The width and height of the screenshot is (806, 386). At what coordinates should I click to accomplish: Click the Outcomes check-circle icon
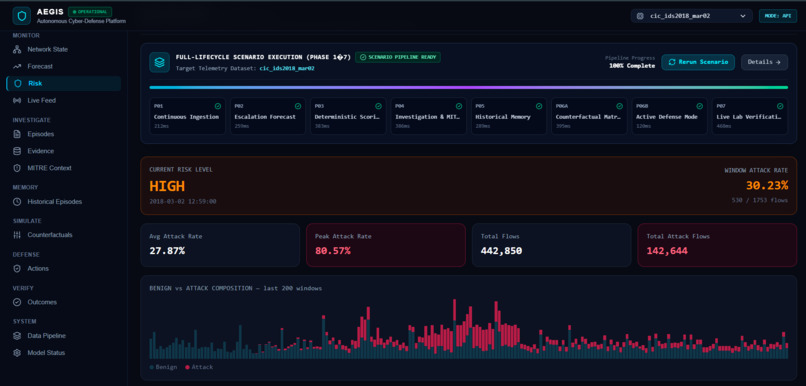(x=17, y=302)
